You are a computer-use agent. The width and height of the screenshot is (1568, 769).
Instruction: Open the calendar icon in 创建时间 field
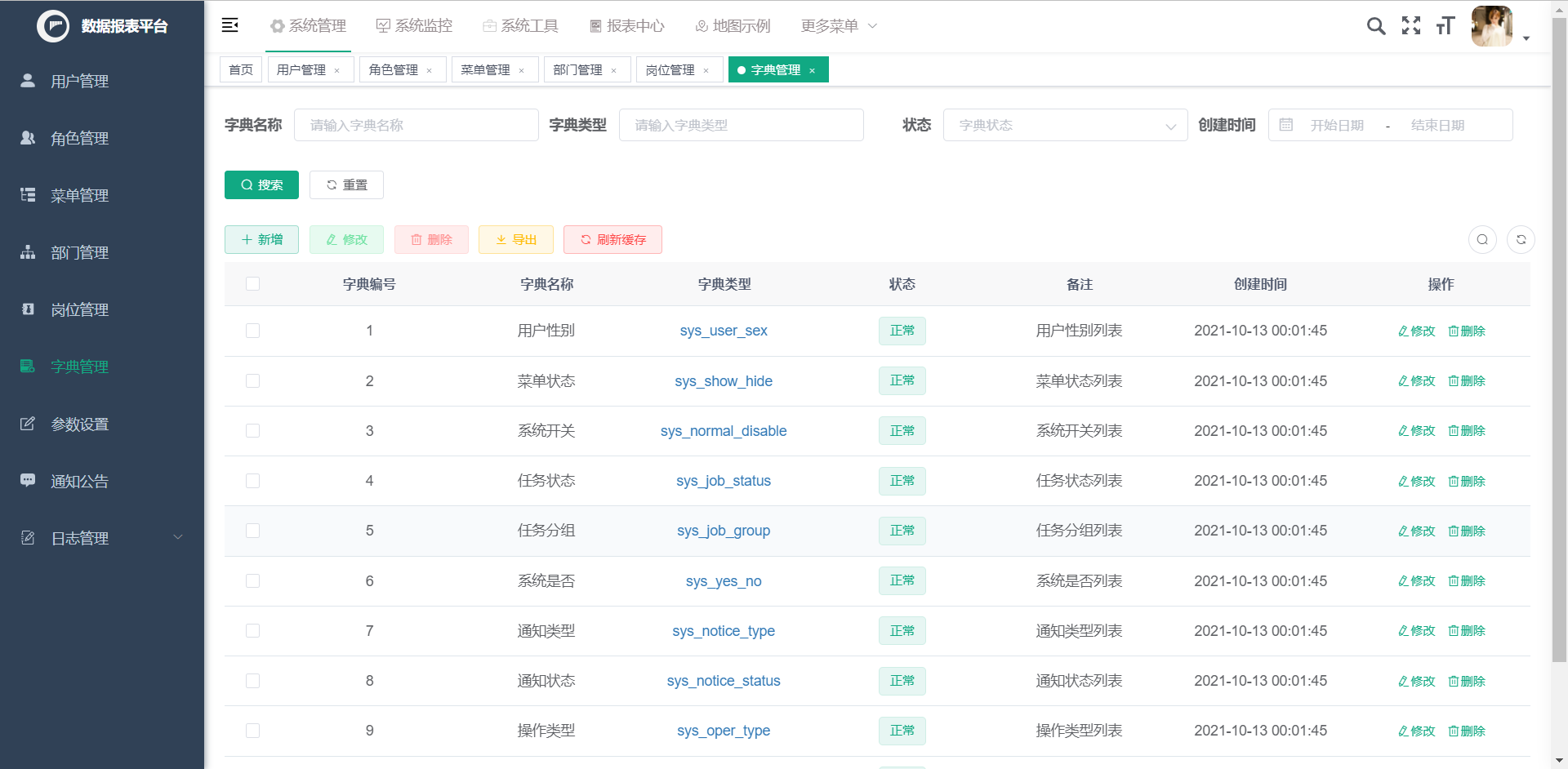(x=1286, y=125)
